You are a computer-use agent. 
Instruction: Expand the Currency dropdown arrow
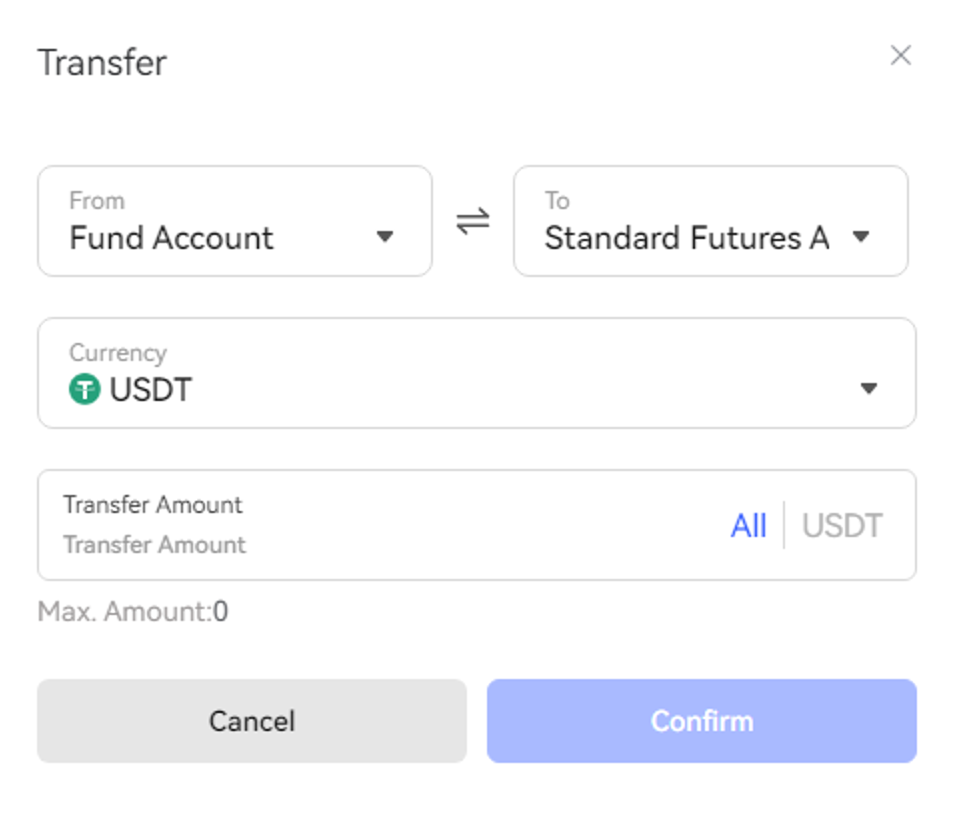pos(869,389)
